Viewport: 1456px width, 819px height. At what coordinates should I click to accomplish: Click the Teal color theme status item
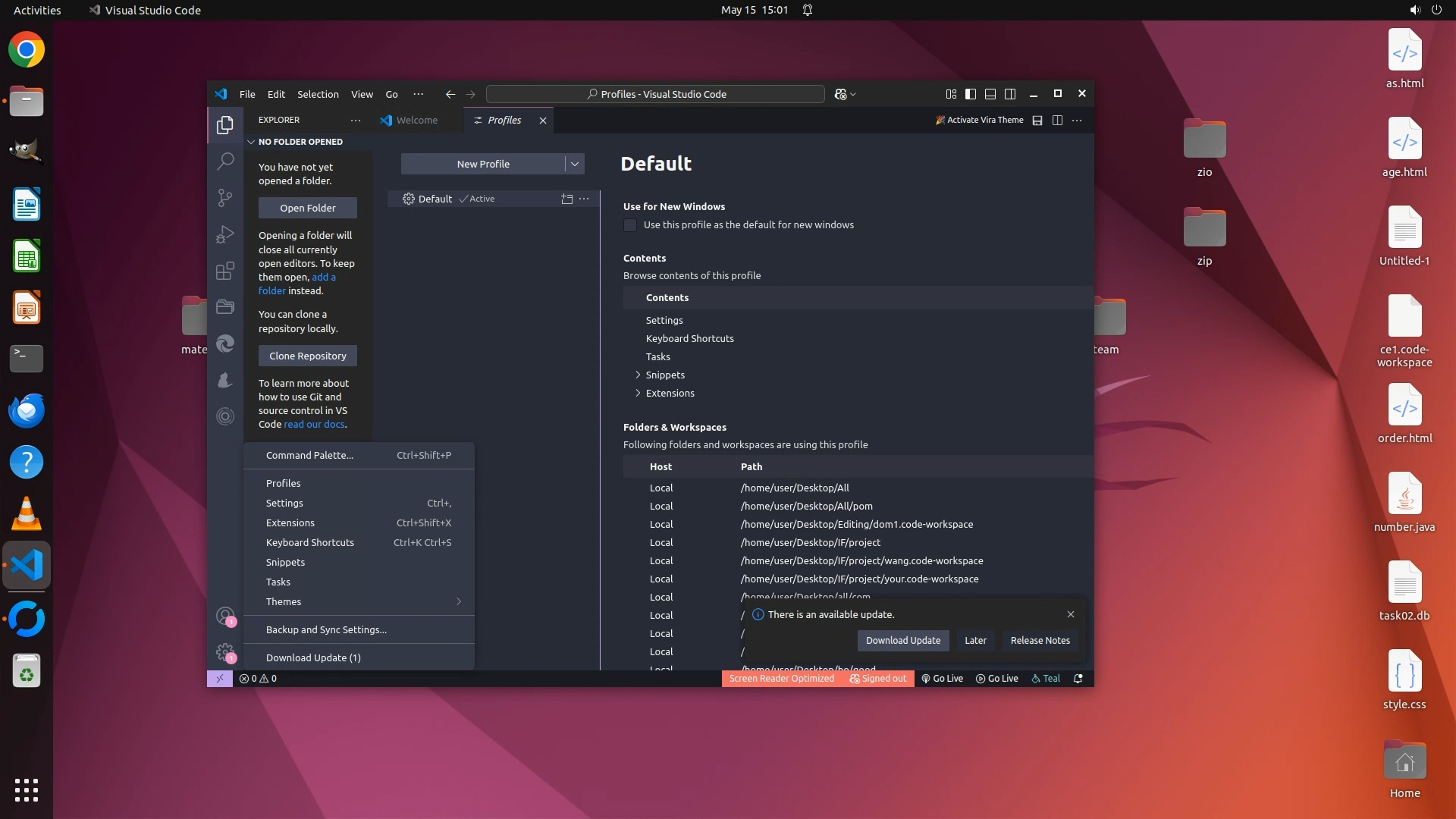(1046, 679)
